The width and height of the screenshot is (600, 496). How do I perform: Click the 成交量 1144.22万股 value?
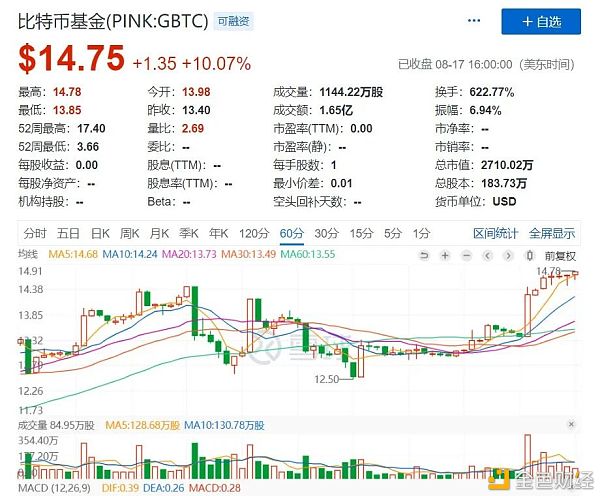pyautogui.click(x=351, y=92)
